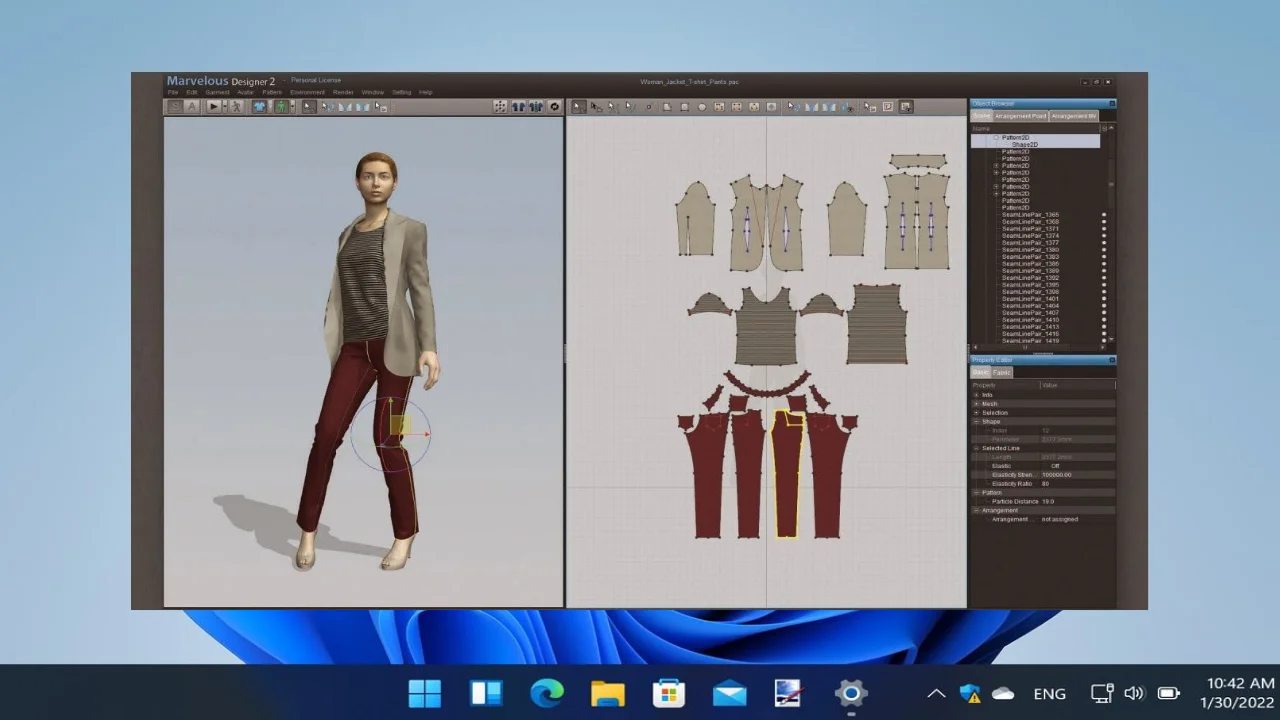Toggle the blue shirt garment display icon
The width and height of the screenshot is (1280, 720).
pos(260,106)
